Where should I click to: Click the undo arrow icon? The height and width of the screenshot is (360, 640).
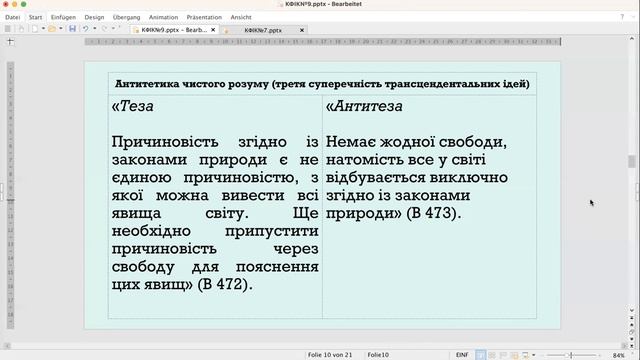coord(86,29)
